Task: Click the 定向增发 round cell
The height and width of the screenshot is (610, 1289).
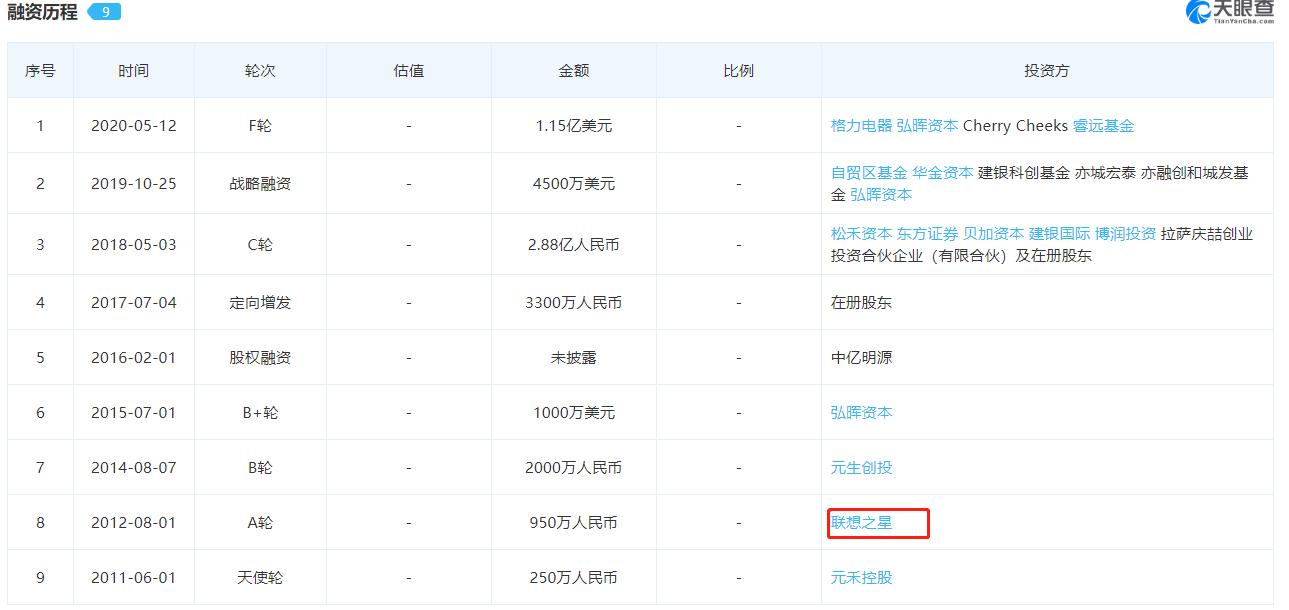Action: [x=260, y=302]
